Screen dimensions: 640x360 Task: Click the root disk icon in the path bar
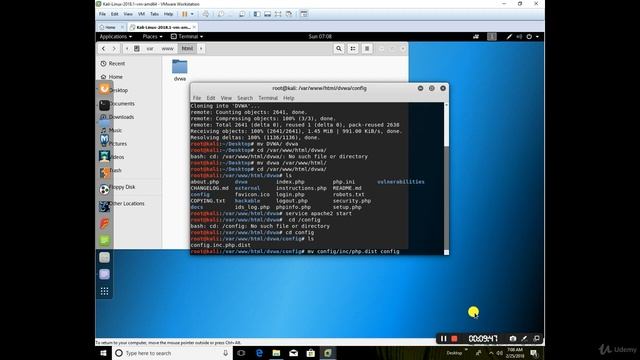pos(137,49)
